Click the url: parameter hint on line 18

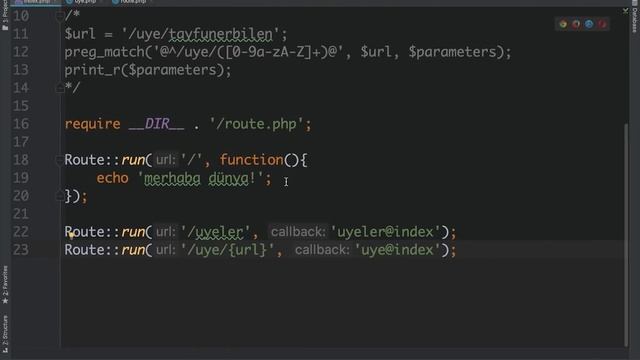[x=165, y=160]
